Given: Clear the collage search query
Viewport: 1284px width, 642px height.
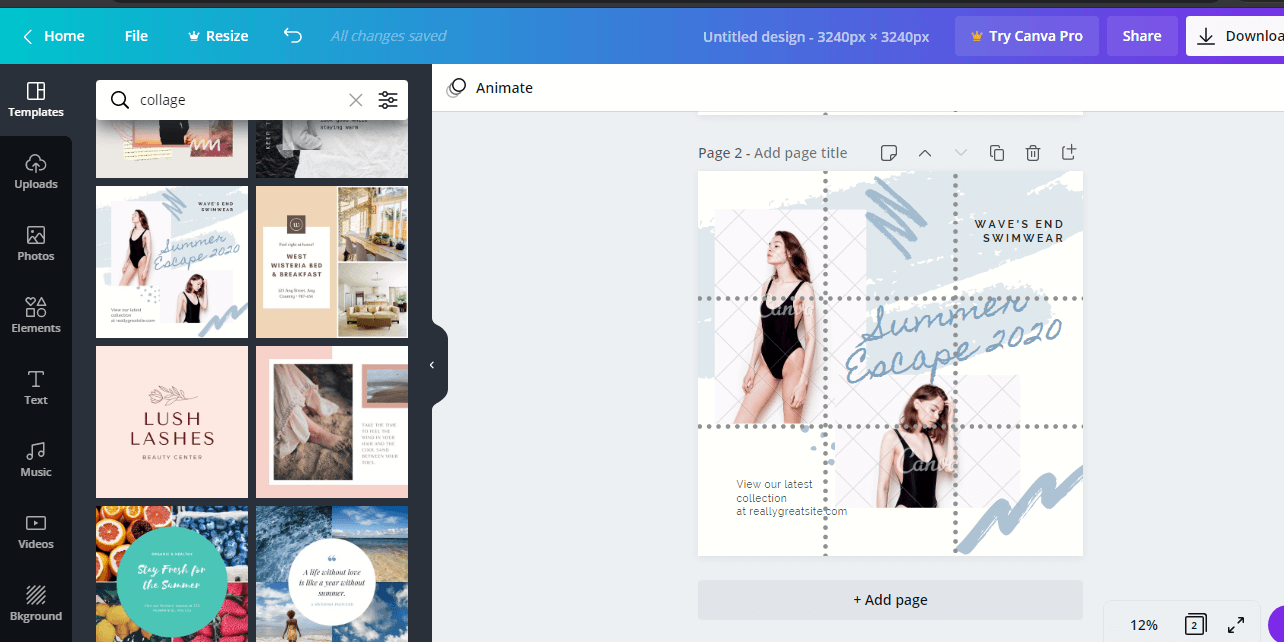Looking at the screenshot, I should pos(355,100).
